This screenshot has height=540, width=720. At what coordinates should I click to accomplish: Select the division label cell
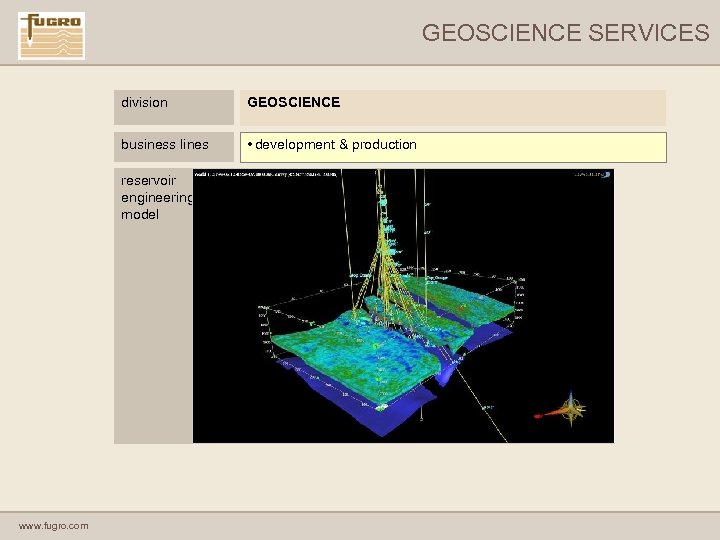[x=174, y=107]
